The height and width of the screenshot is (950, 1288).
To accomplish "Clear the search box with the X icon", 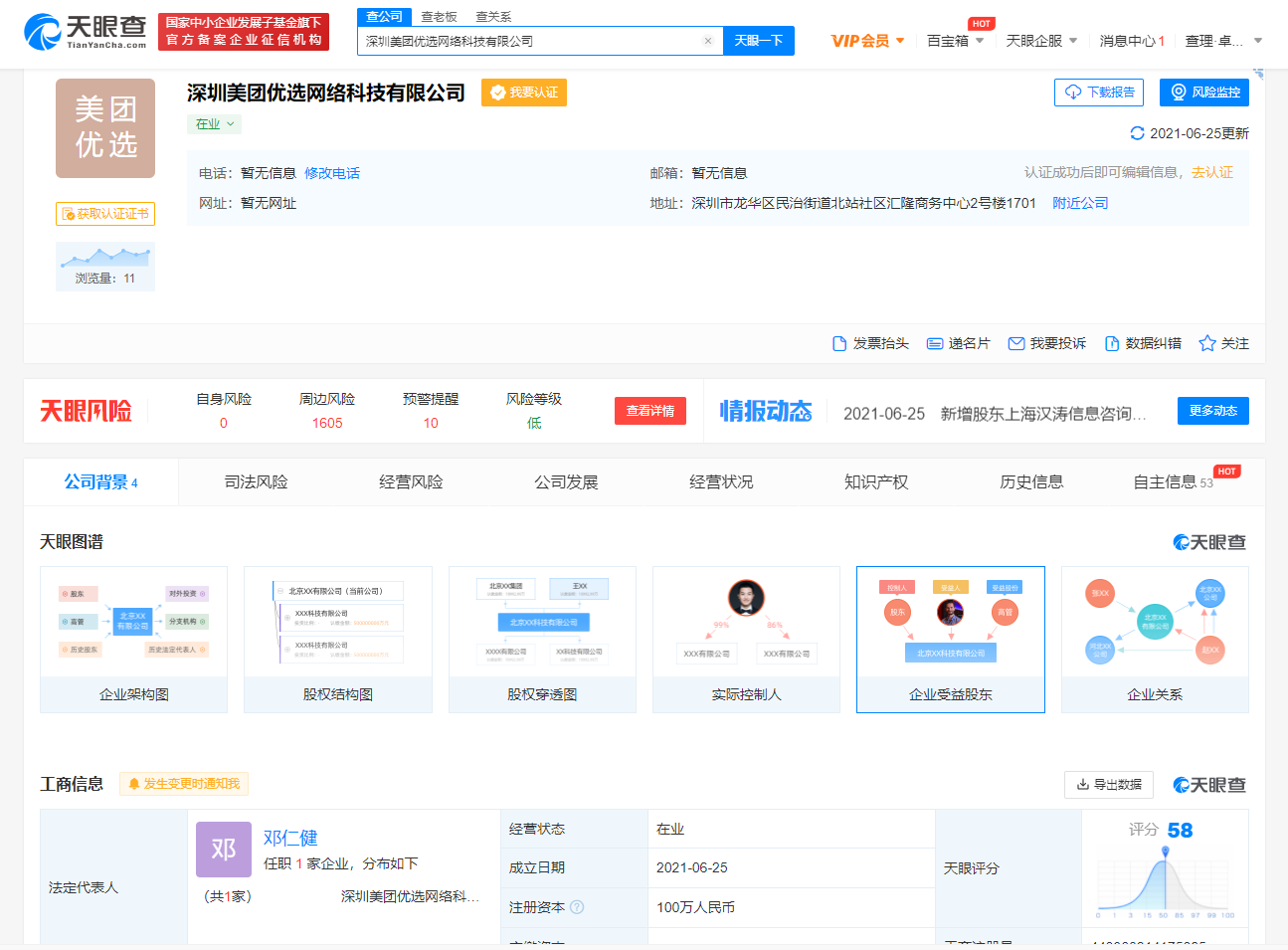I will point(708,41).
